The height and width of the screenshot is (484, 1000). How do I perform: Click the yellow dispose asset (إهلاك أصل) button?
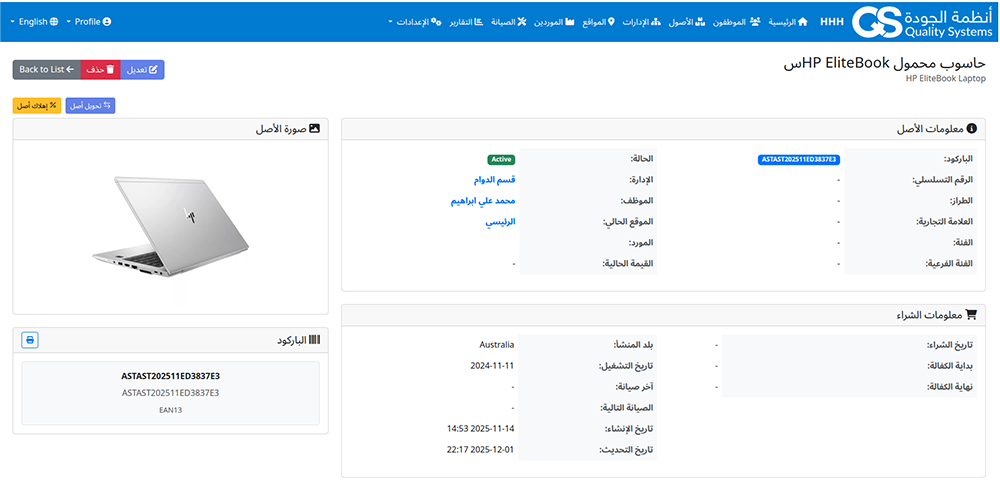(37, 105)
